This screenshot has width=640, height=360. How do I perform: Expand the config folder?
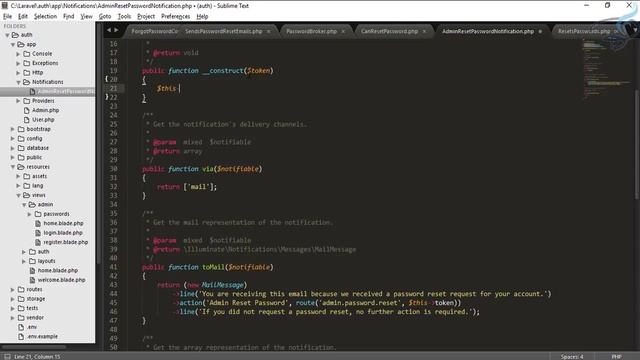[x=13, y=139]
